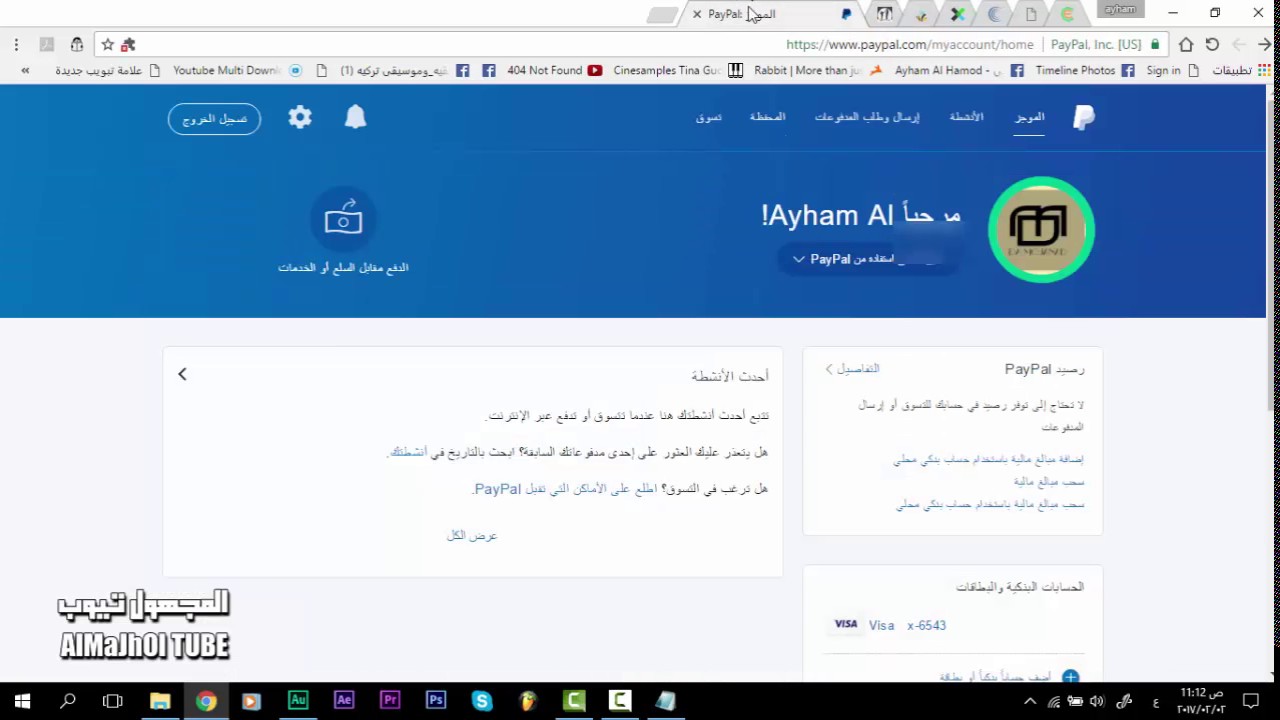The height and width of the screenshot is (720, 1280).
Task: Open the تسوق shopping tab
Action: tap(708, 117)
